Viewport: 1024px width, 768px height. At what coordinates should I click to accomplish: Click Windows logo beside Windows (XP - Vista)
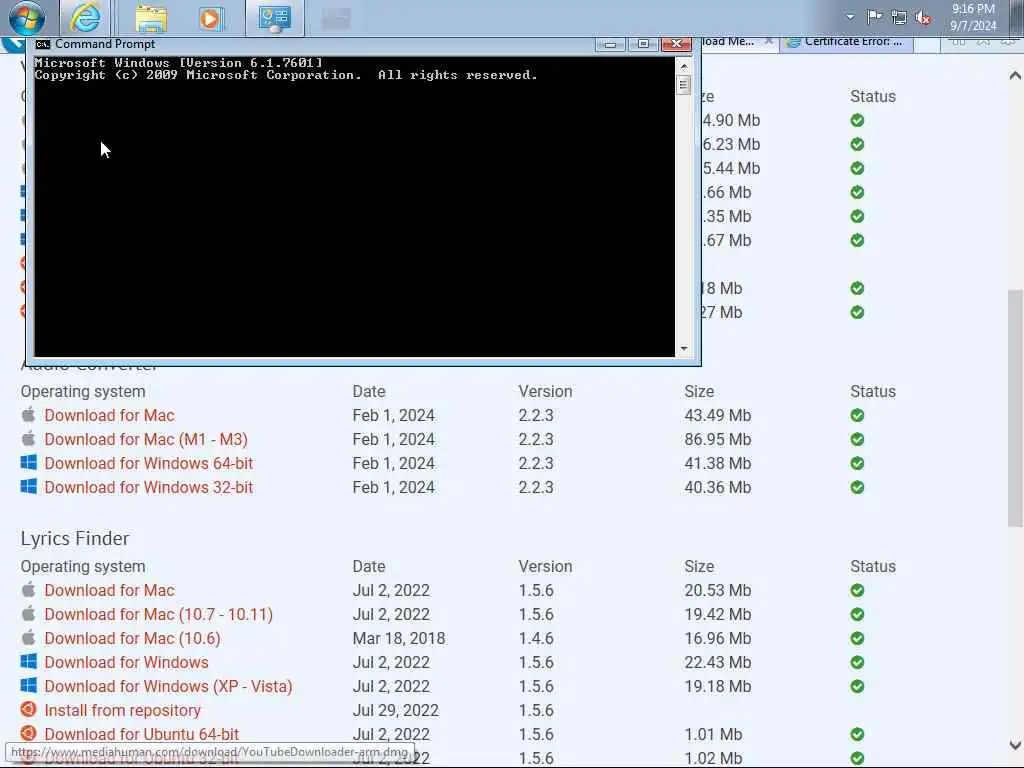click(x=28, y=686)
